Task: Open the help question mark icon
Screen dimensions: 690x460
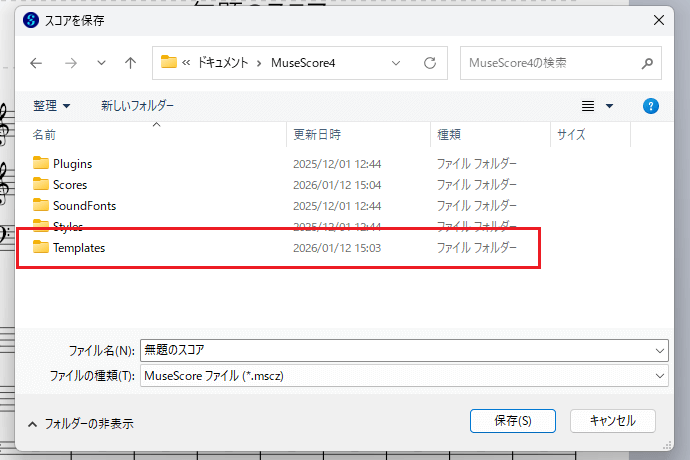Action: (x=651, y=105)
